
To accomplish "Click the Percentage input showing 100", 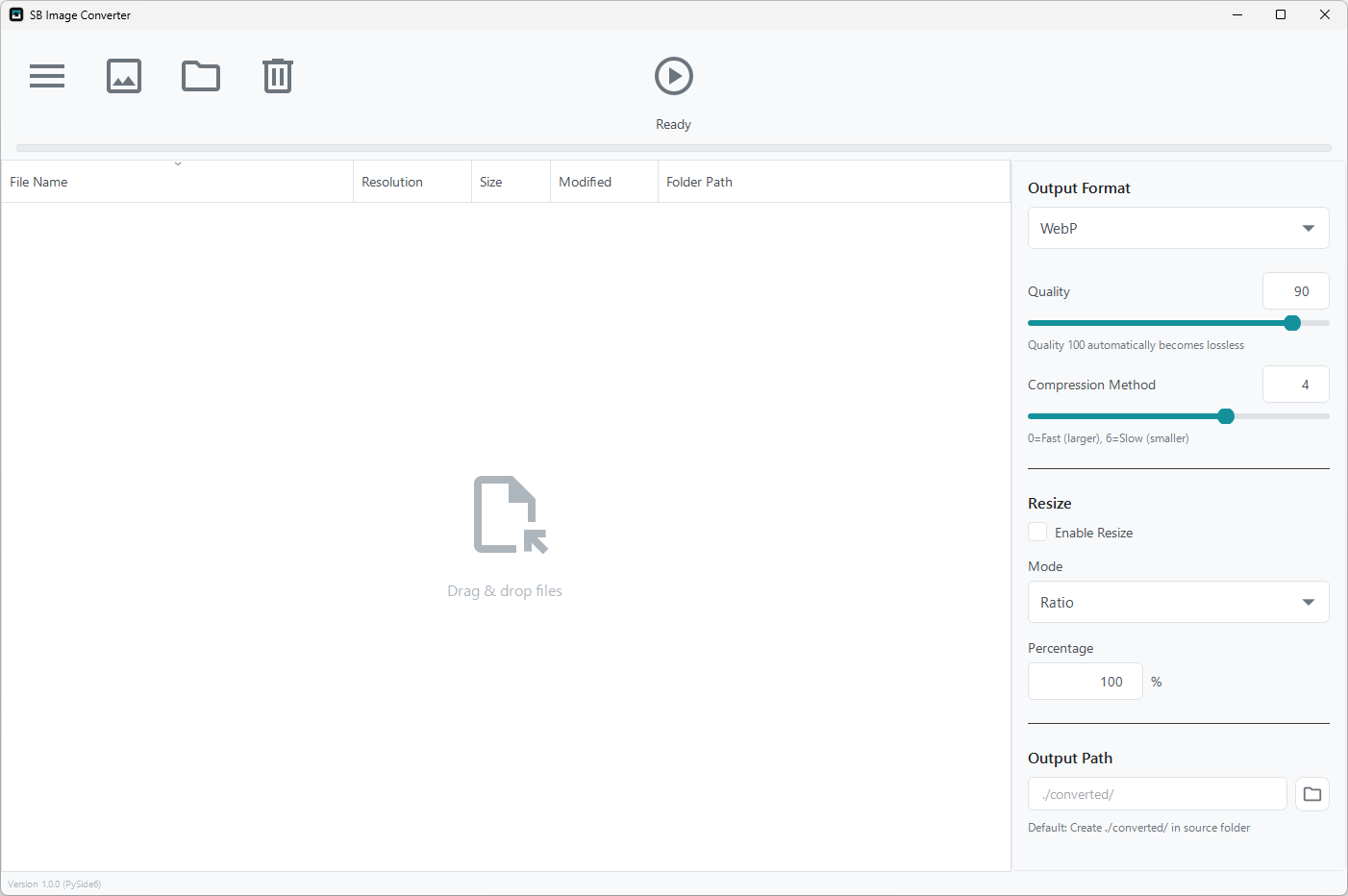I will point(1086,682).
